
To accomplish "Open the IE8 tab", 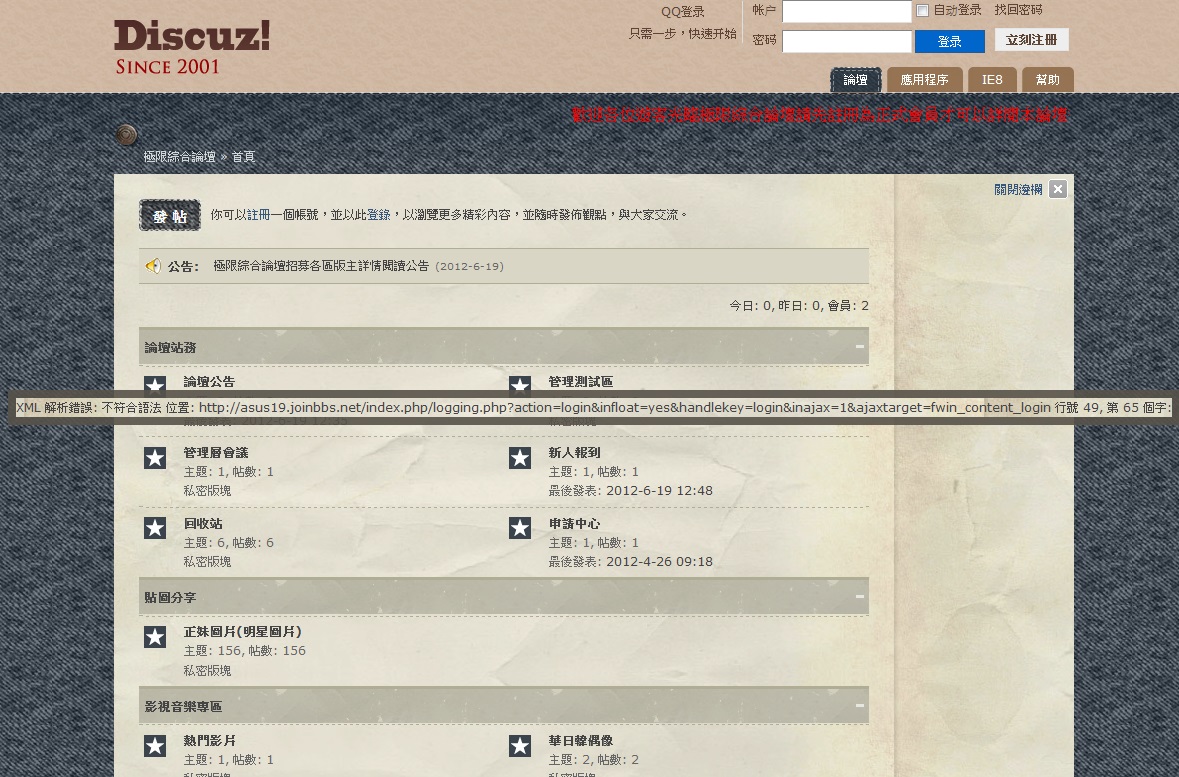I will (992, 80).
